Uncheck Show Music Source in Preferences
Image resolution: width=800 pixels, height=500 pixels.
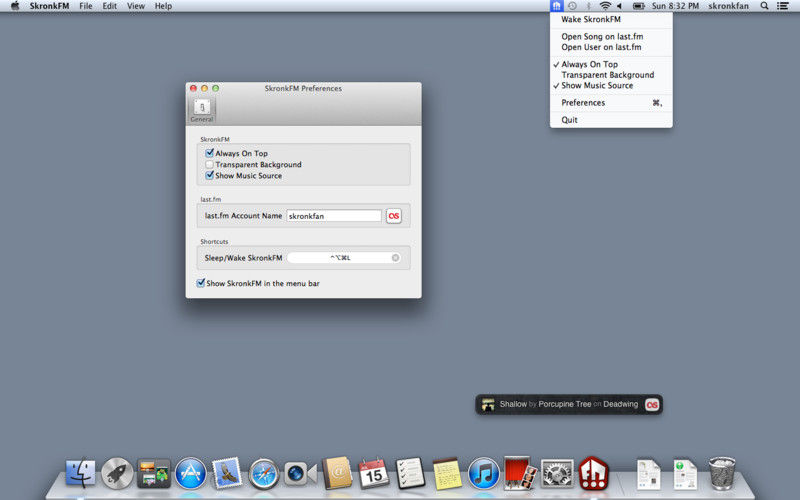point(209,176)
